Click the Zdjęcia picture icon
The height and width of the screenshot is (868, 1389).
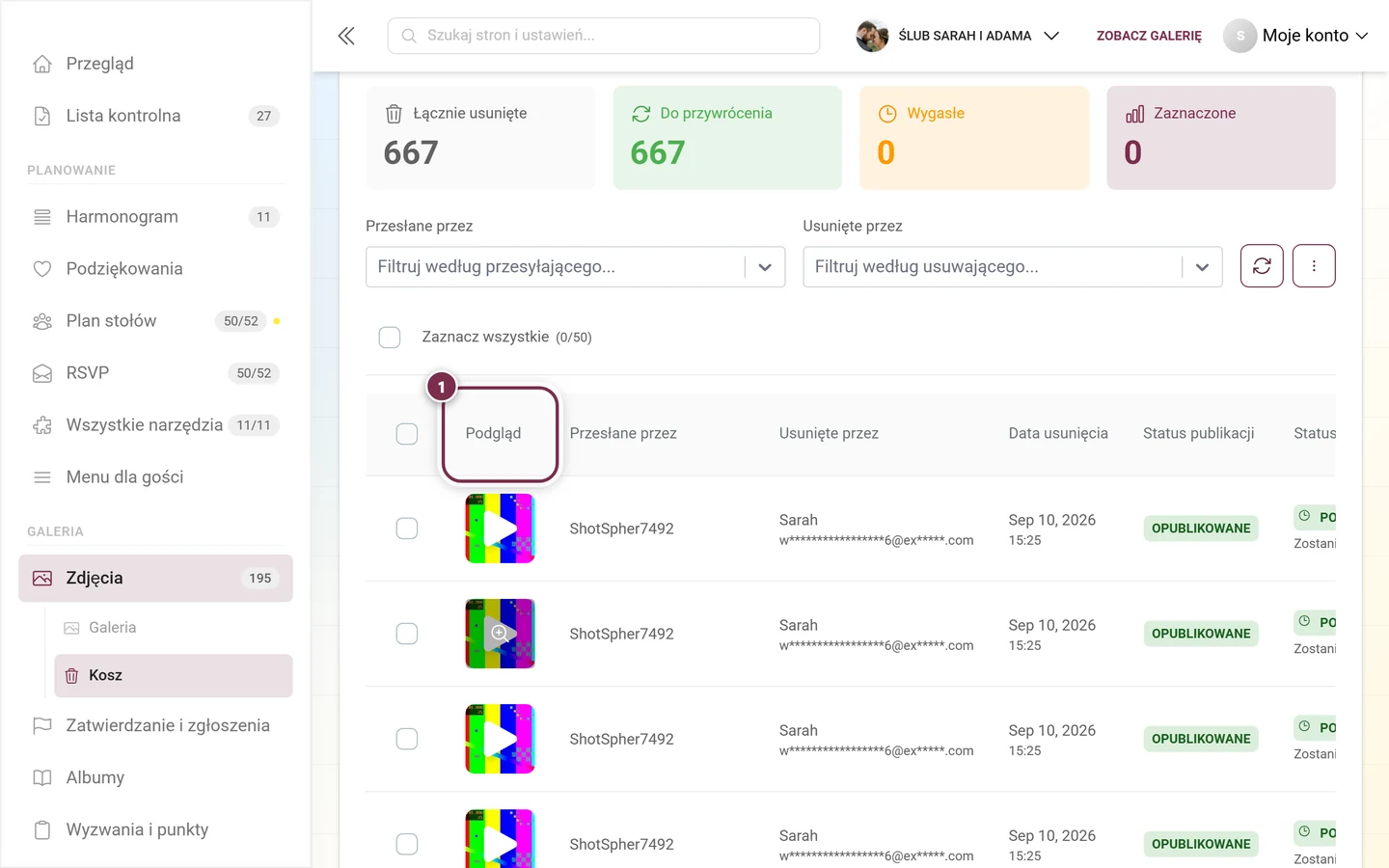point(42,579)
